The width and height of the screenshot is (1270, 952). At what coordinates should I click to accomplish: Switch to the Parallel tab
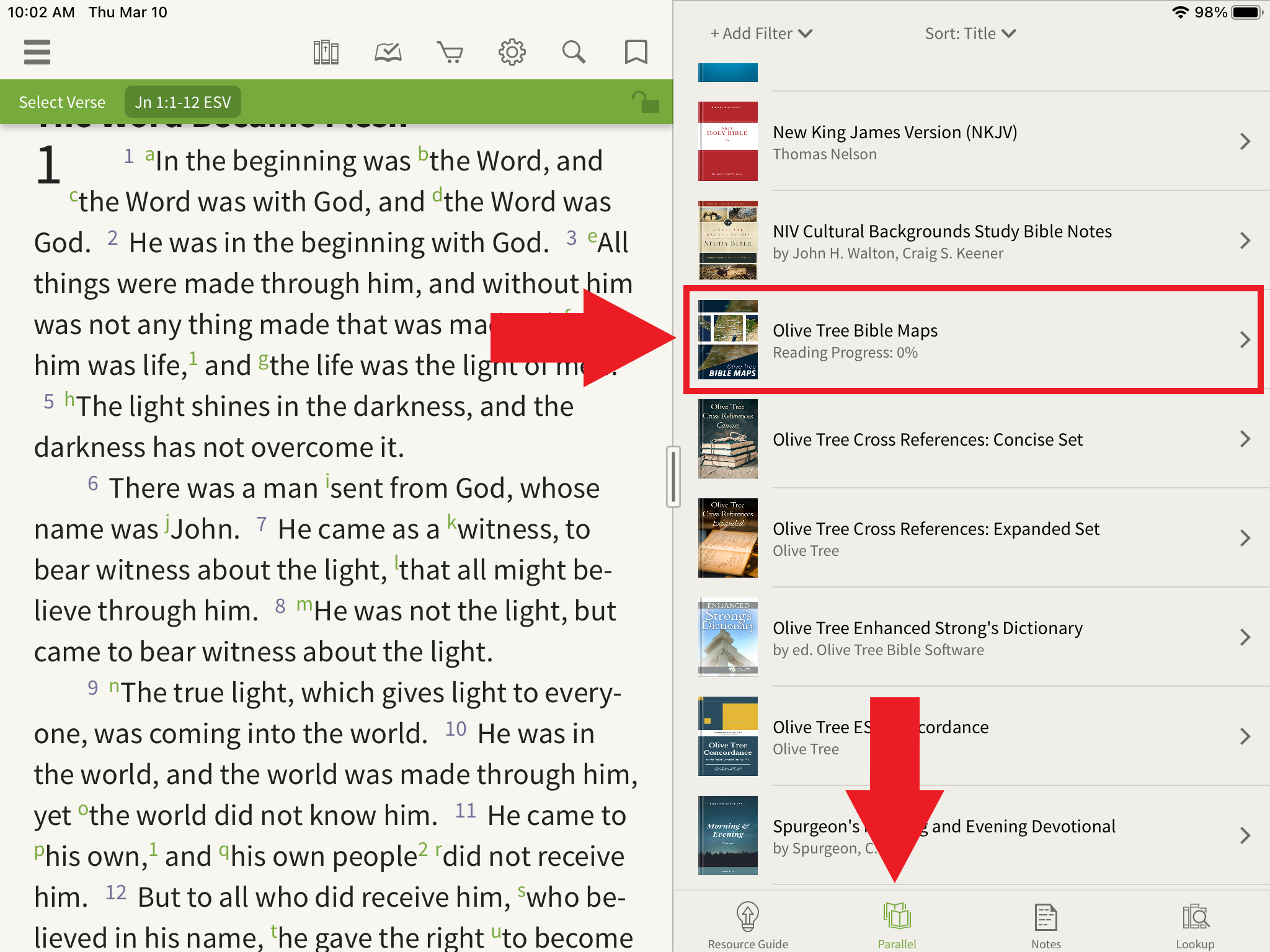[897, 925]
